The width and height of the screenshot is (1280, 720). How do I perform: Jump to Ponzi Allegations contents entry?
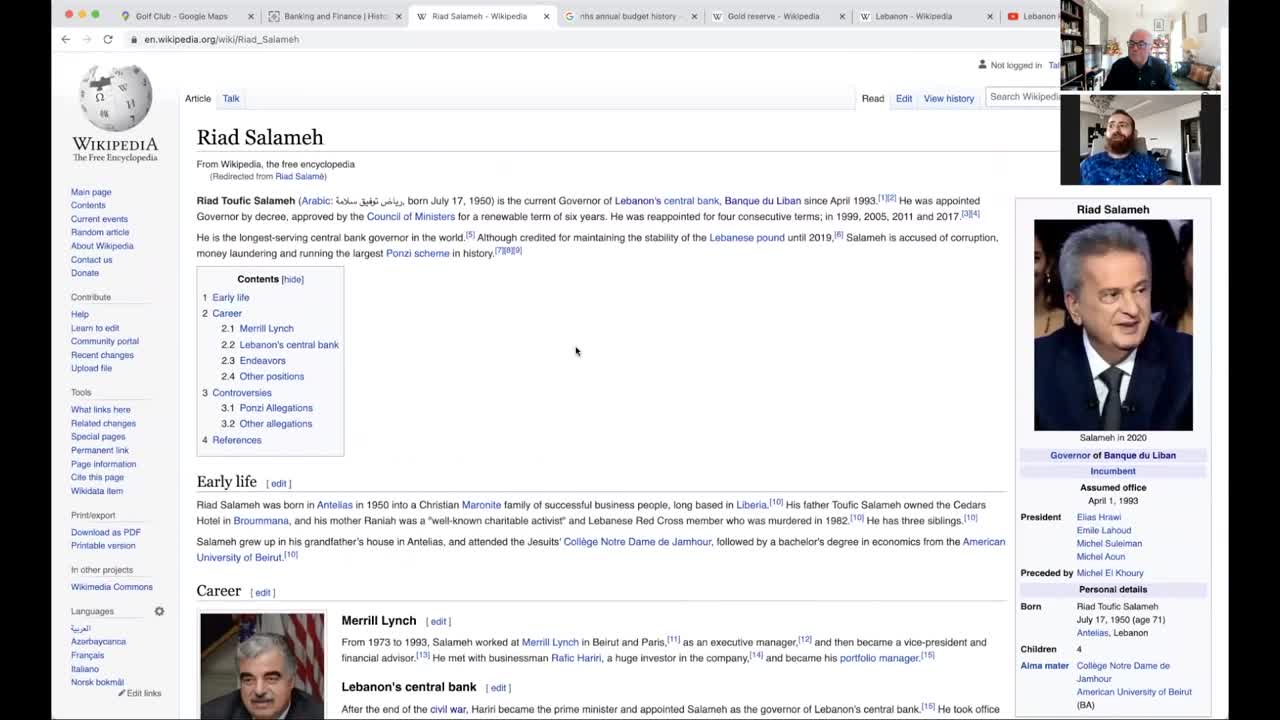coord(276,408)
